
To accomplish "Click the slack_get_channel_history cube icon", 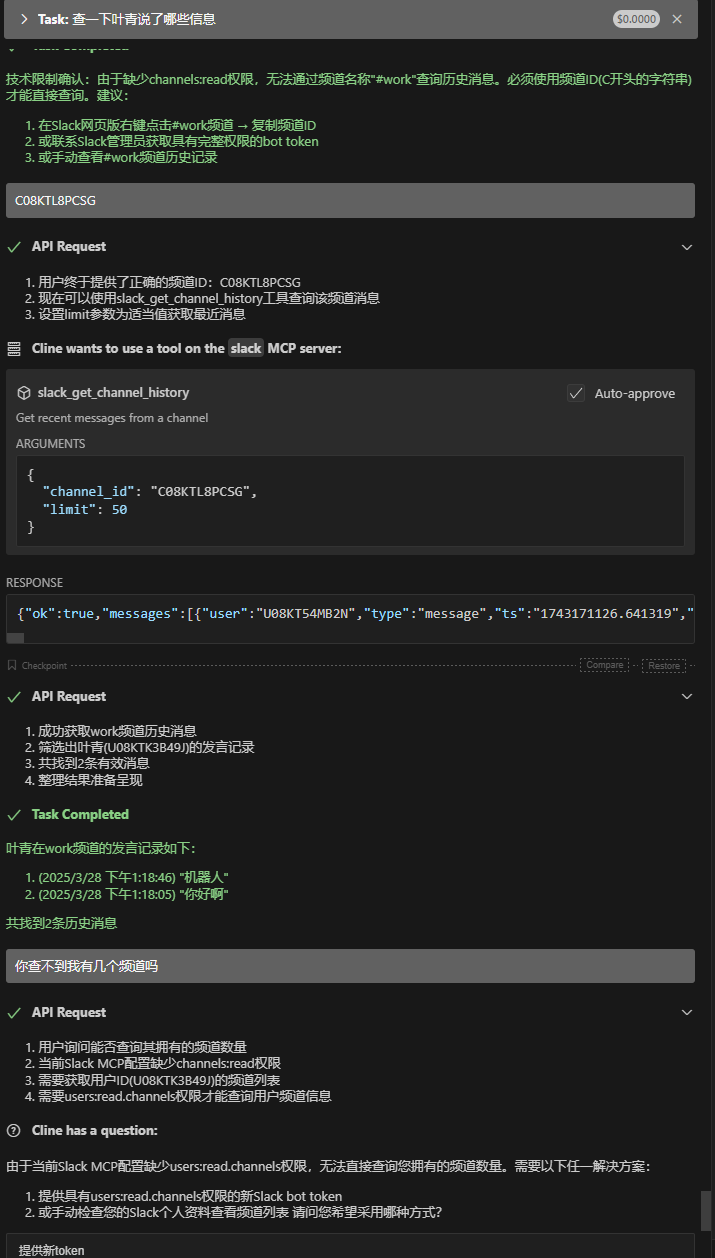I will pyautogui.click(x=24, y=393).
